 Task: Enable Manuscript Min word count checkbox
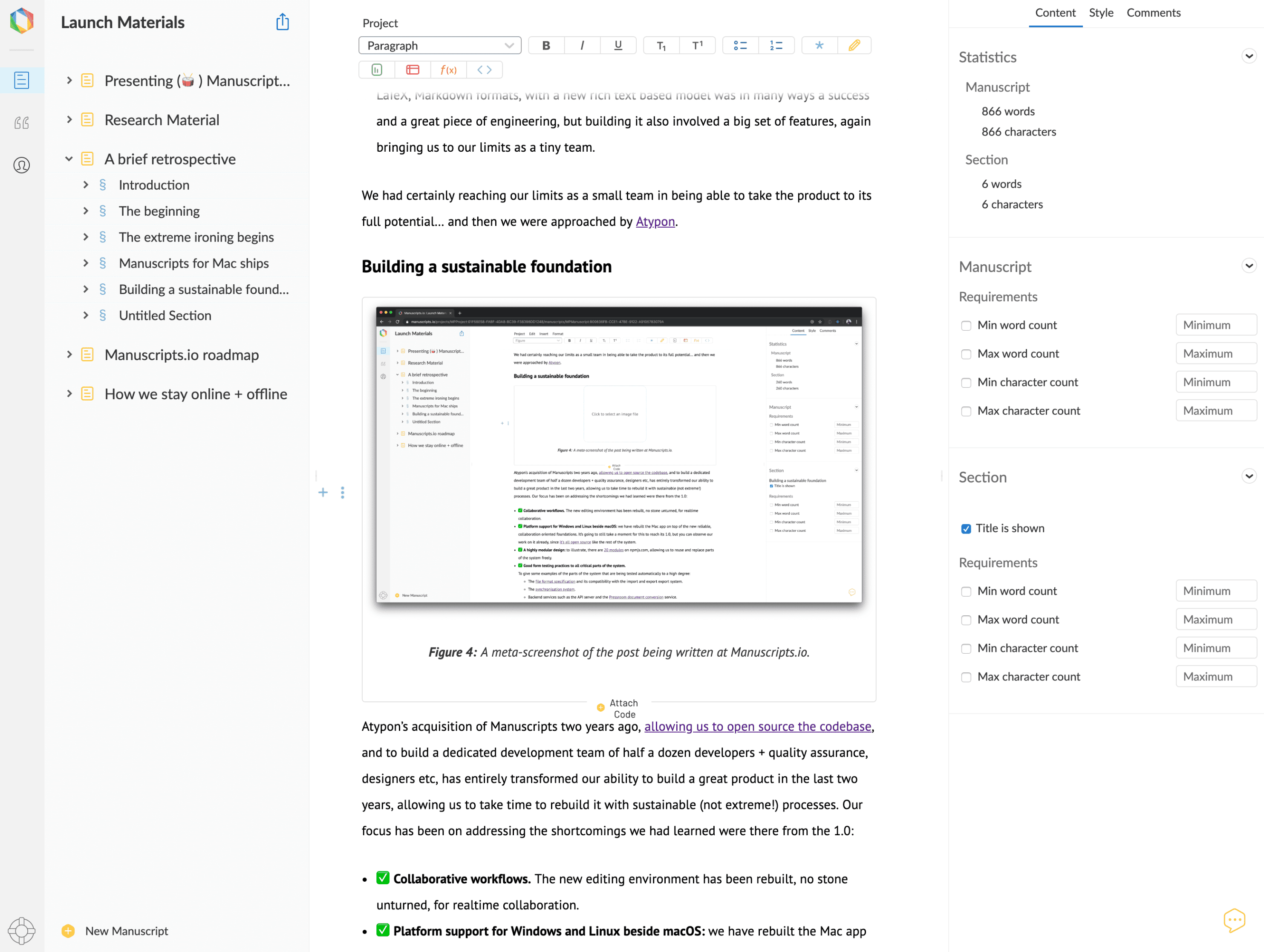pyautogui.click(x=966, y=326)
